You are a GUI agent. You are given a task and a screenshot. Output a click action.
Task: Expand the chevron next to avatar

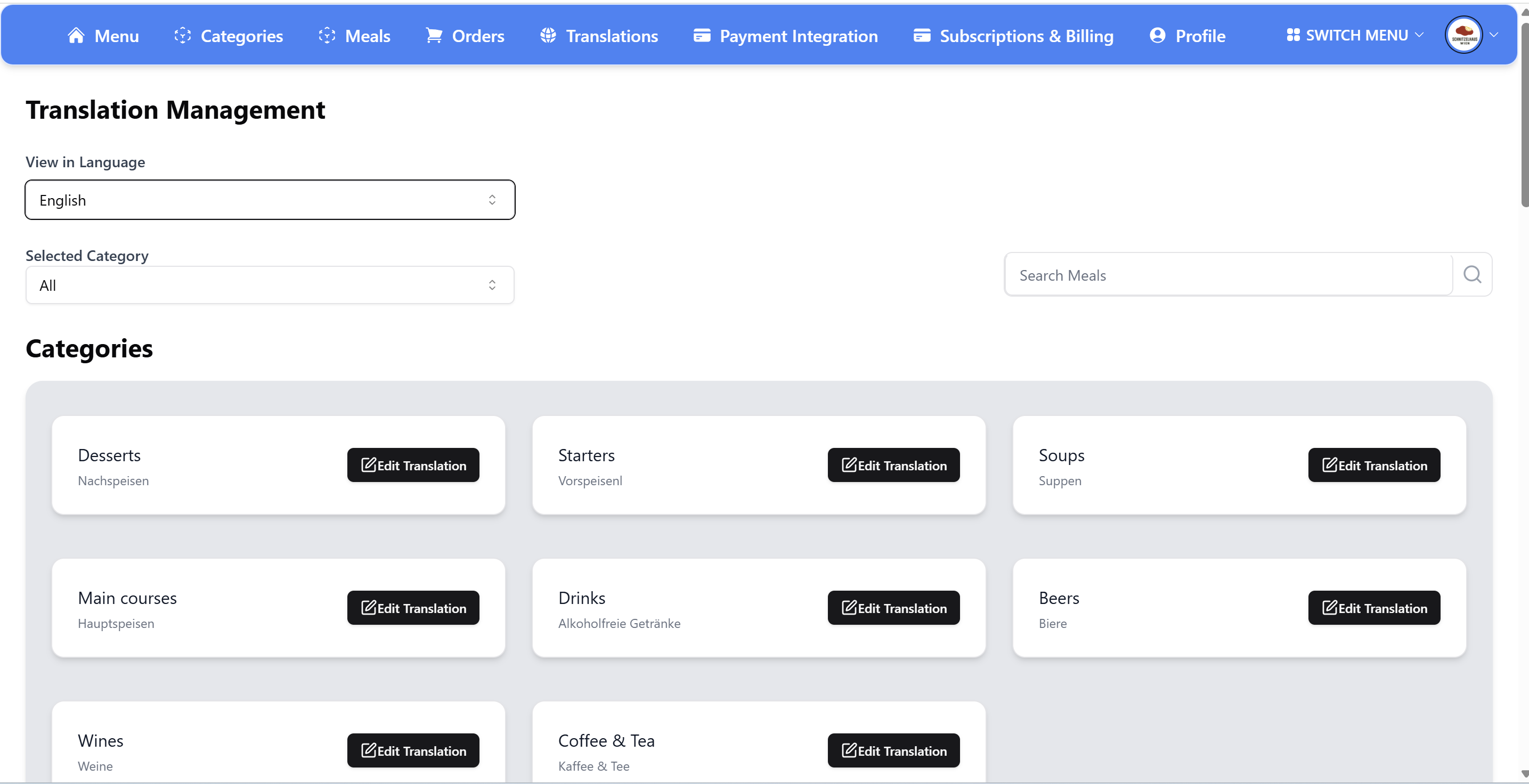[x=1494, y=35]
